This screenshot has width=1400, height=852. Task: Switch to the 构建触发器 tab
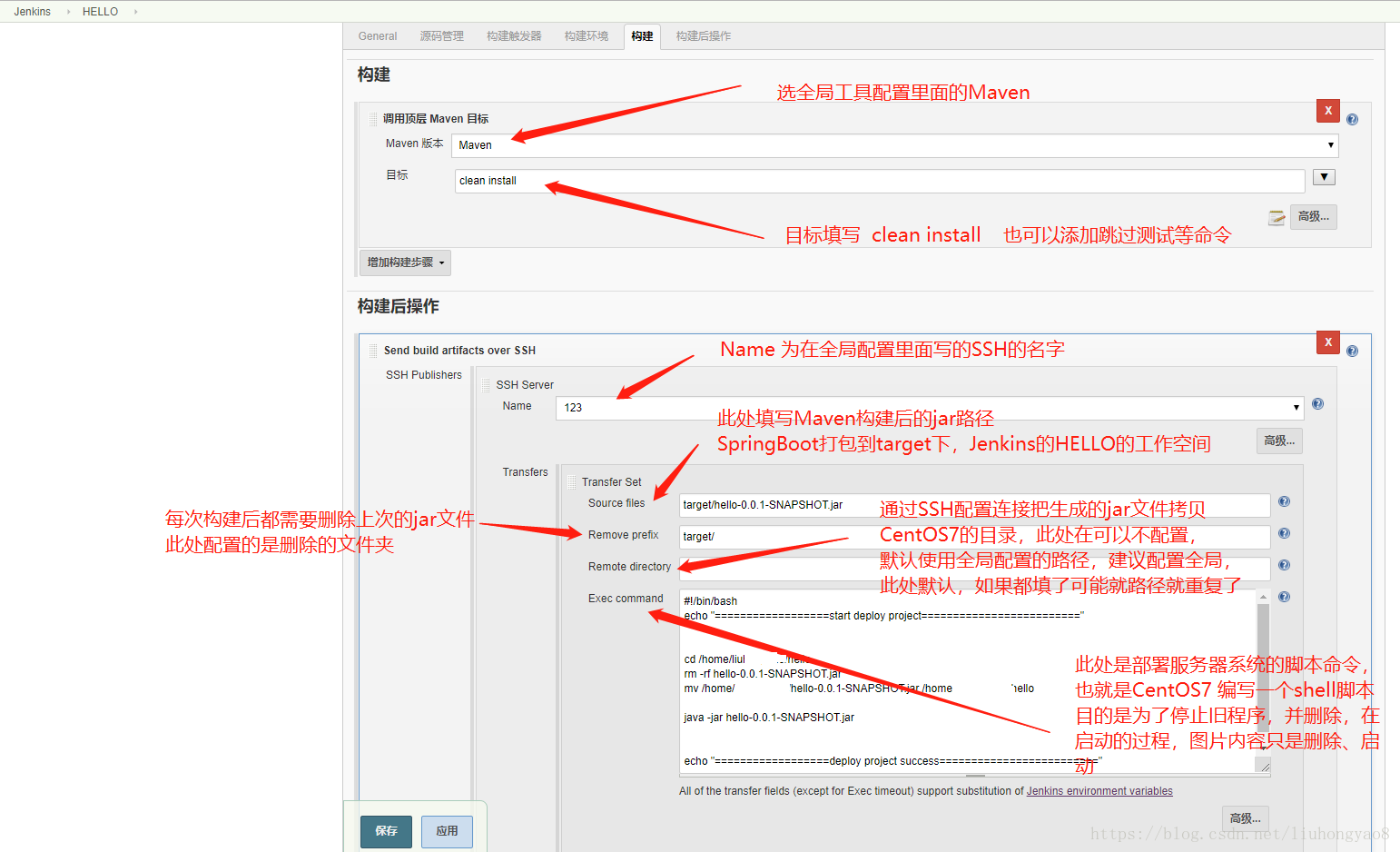(514, 36)
